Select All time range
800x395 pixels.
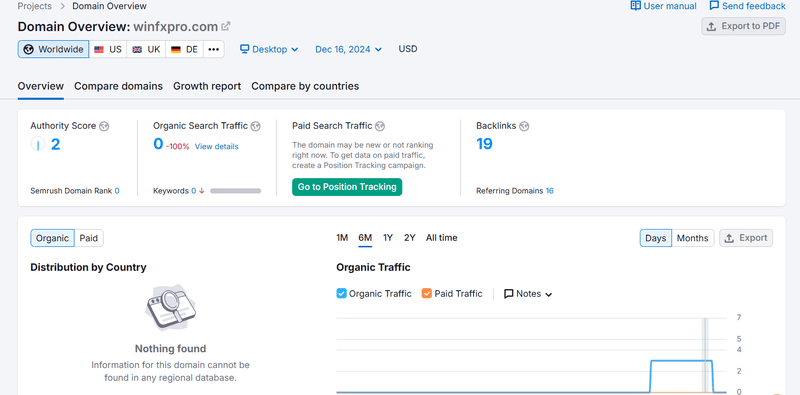[442, 238]
